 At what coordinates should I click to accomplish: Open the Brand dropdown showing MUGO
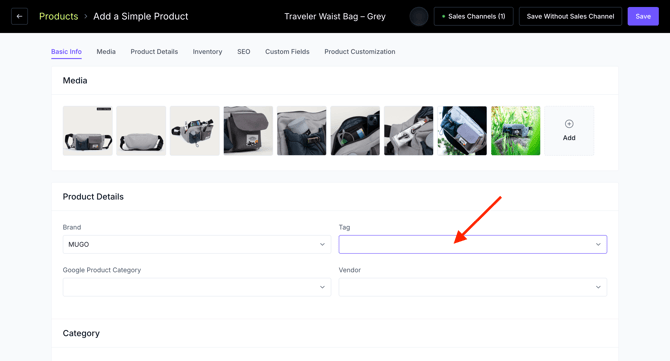click(x=197, y=244)
